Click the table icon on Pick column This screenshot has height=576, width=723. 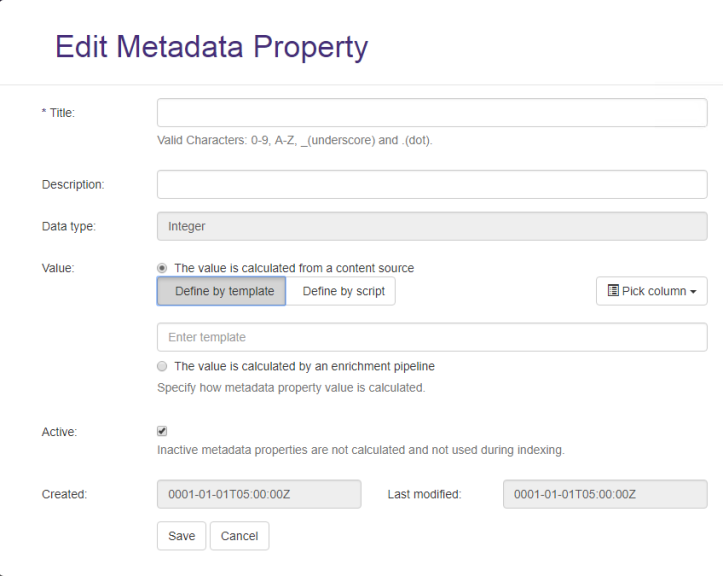point(614,291)
